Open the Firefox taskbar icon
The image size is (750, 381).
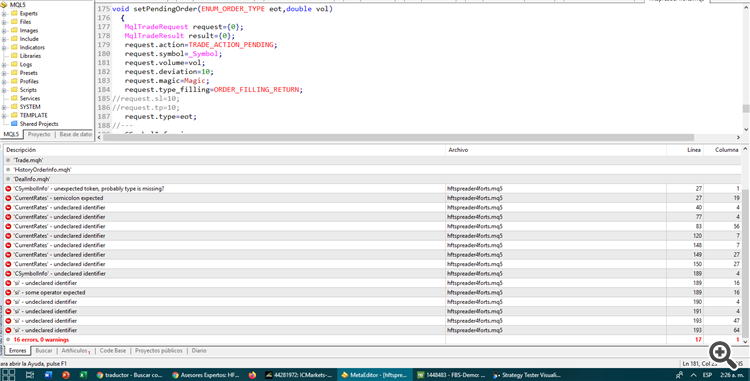(253, 375)
